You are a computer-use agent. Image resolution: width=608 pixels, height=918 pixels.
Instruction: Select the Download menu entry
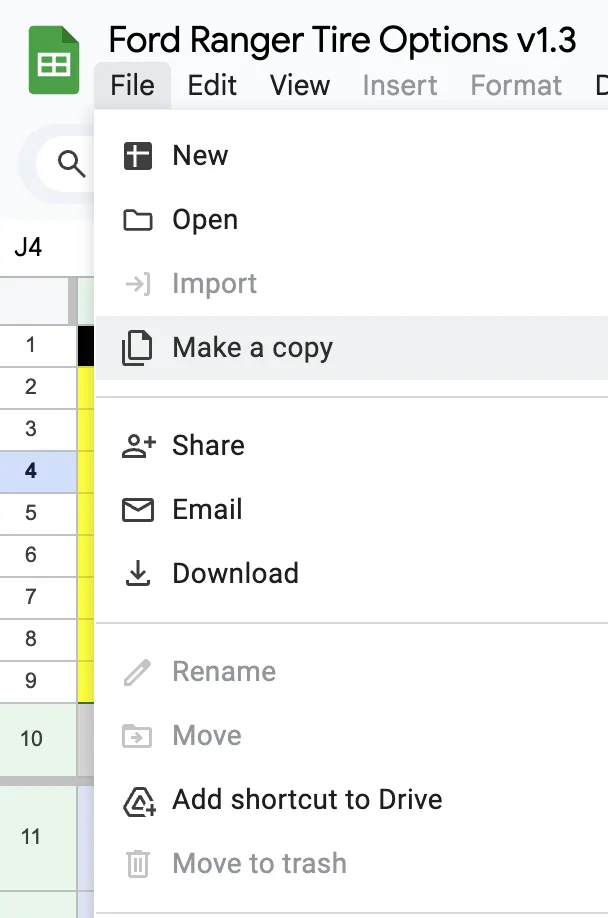tap(352, 573)
